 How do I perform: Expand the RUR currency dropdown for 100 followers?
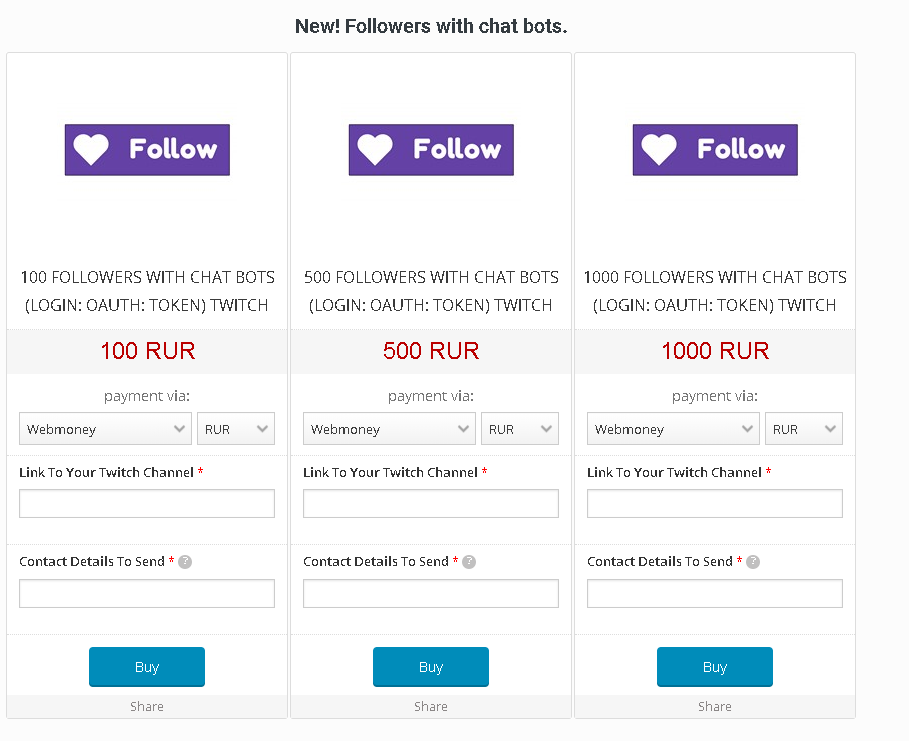tap(236, 429)
